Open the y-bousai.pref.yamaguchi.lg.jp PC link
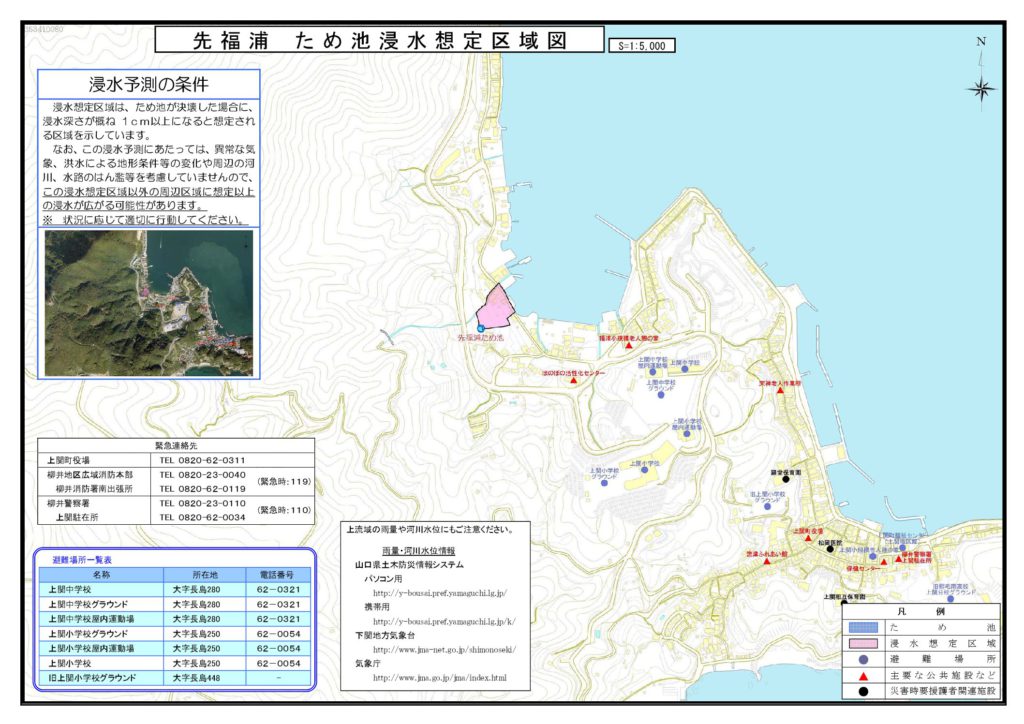Image resolution: width=1024 pixels, height=724 pixels. pos(440,593)
